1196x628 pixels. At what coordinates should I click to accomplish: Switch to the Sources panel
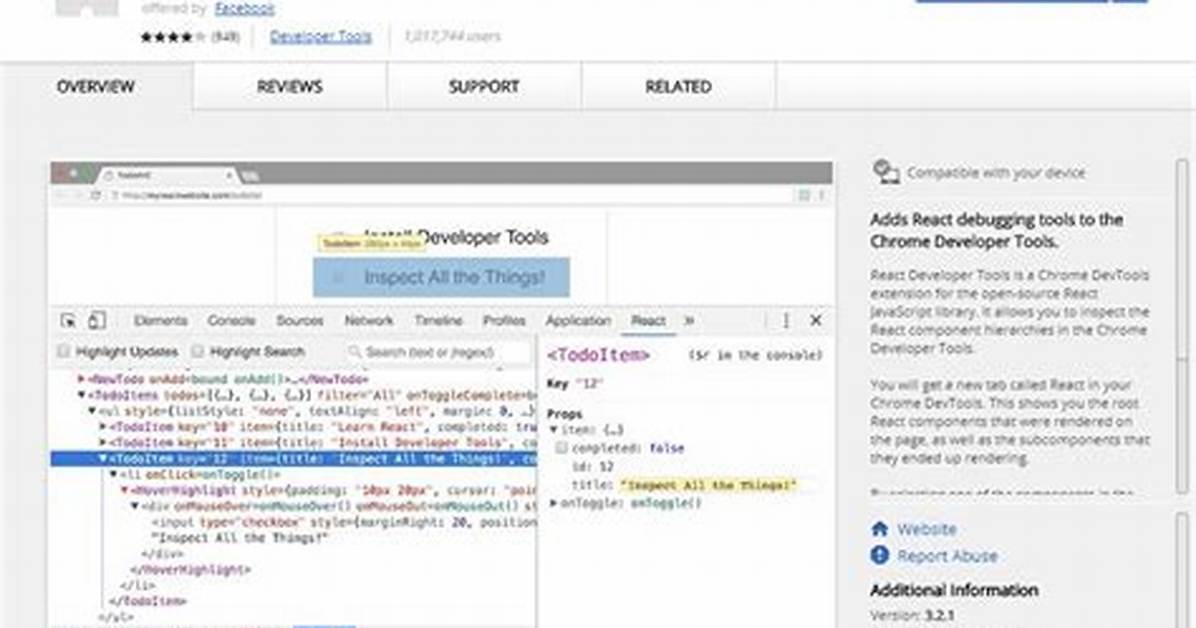(300, 320)
